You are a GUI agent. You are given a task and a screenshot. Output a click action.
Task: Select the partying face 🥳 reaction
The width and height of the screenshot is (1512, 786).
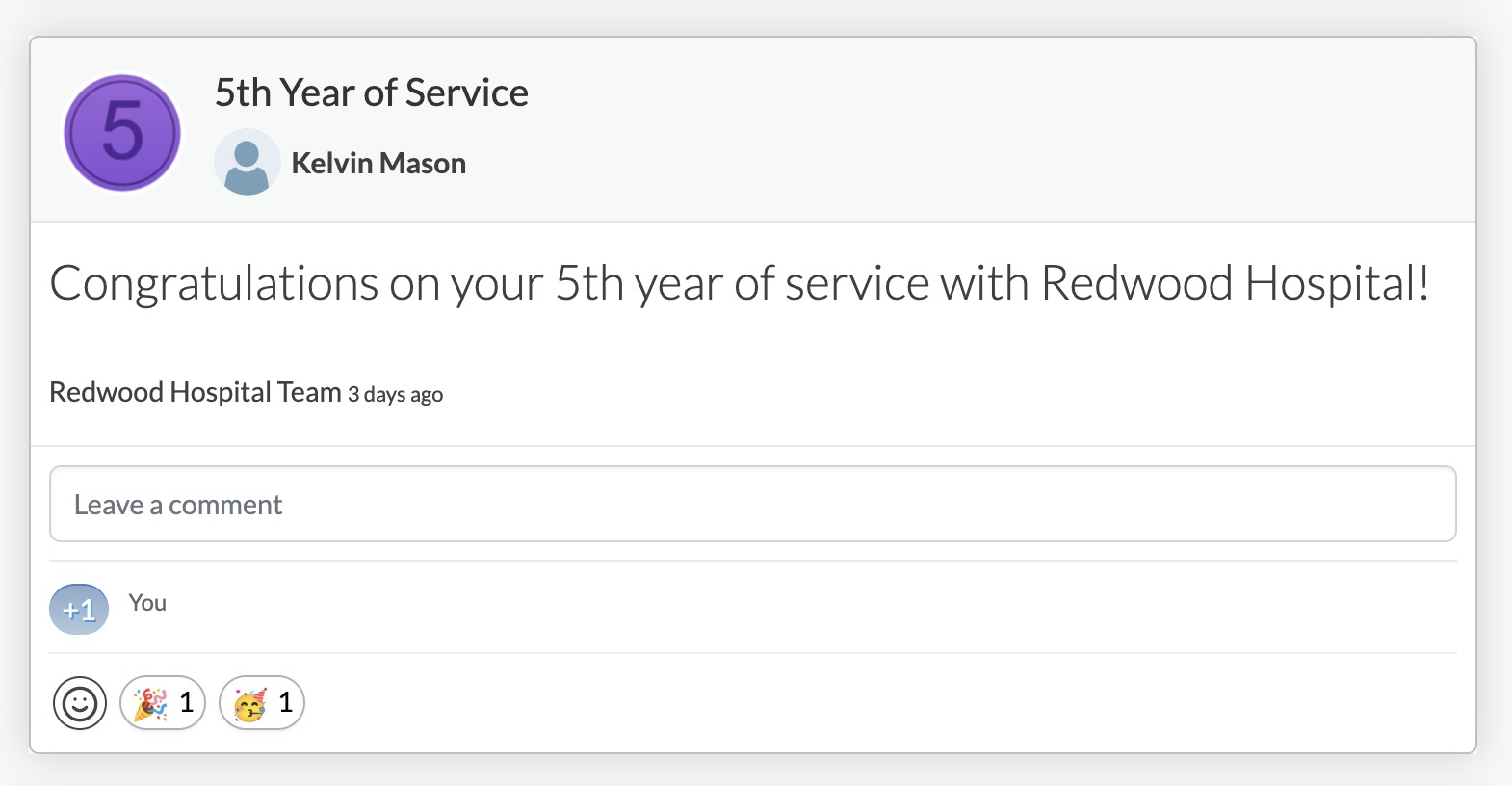(x=262, y=703)
